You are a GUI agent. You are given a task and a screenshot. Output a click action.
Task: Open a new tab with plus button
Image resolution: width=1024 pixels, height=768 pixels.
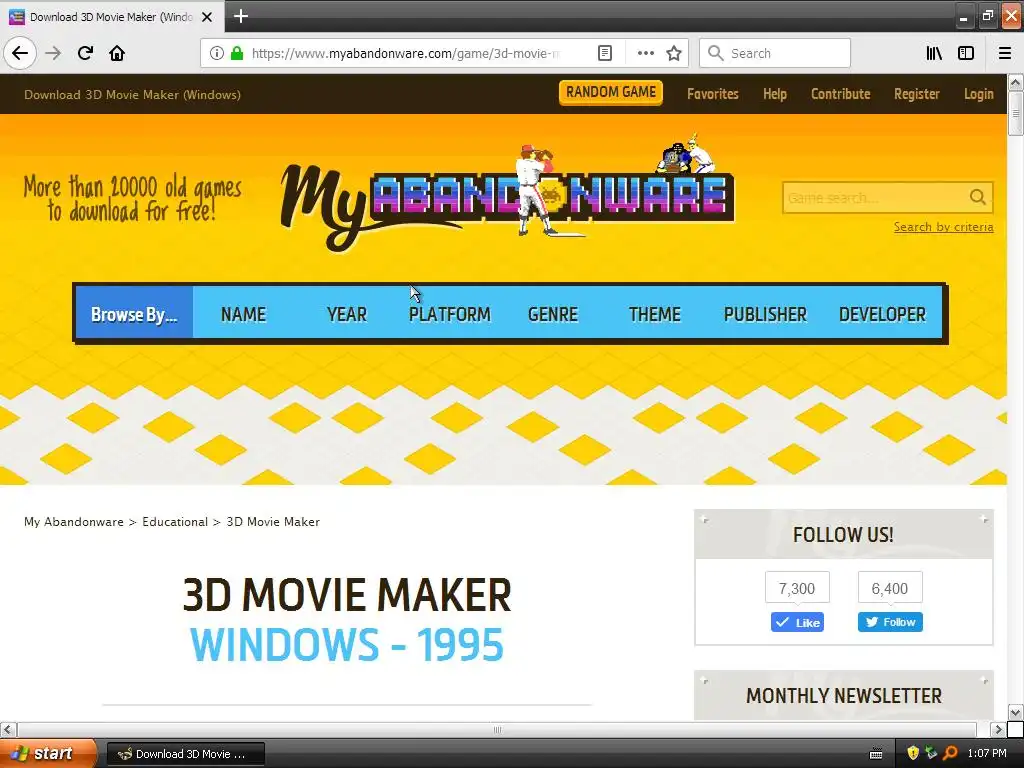[x=241, y=16]
